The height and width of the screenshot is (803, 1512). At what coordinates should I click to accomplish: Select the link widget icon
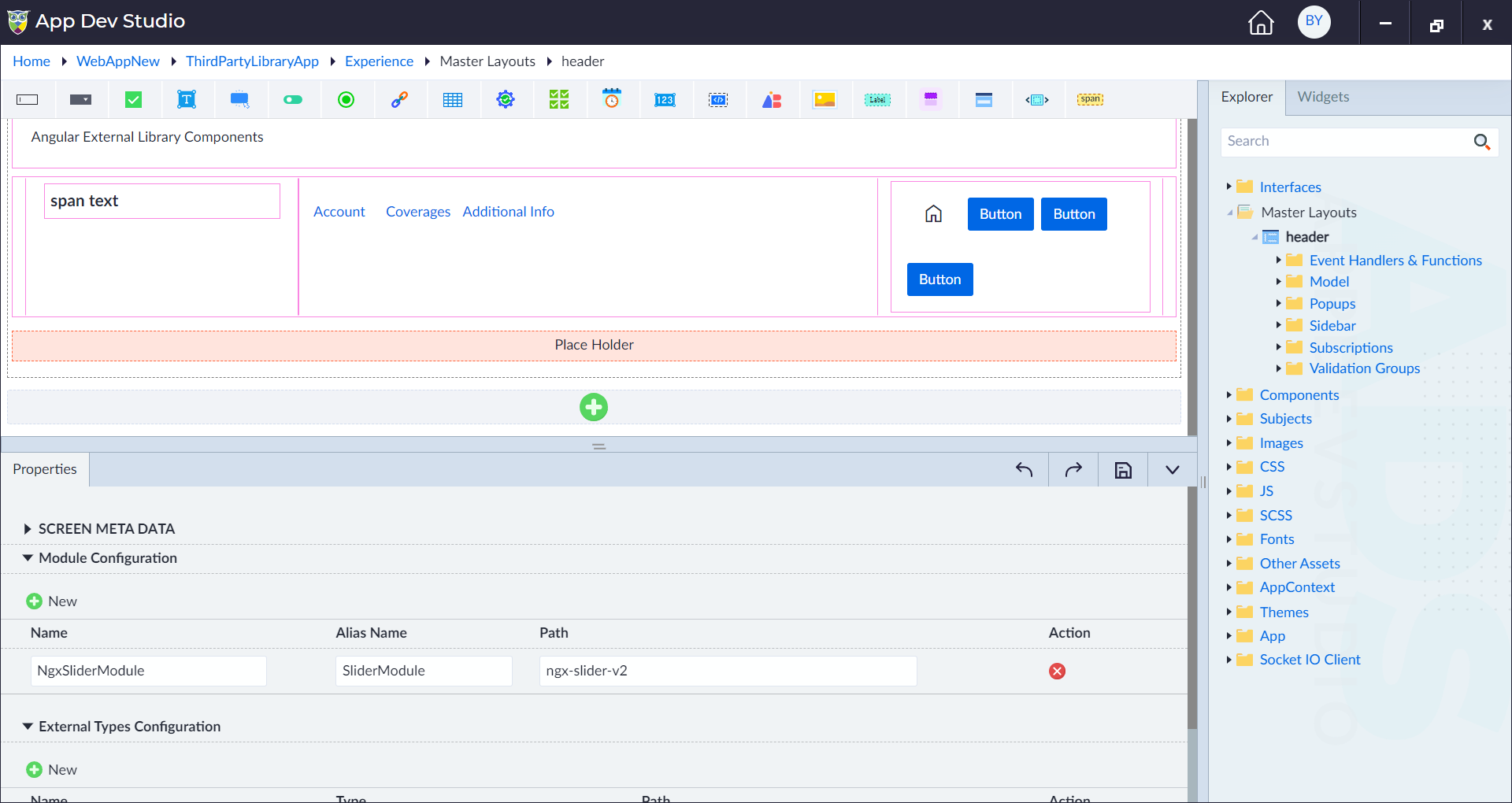[x=399, y=99]
